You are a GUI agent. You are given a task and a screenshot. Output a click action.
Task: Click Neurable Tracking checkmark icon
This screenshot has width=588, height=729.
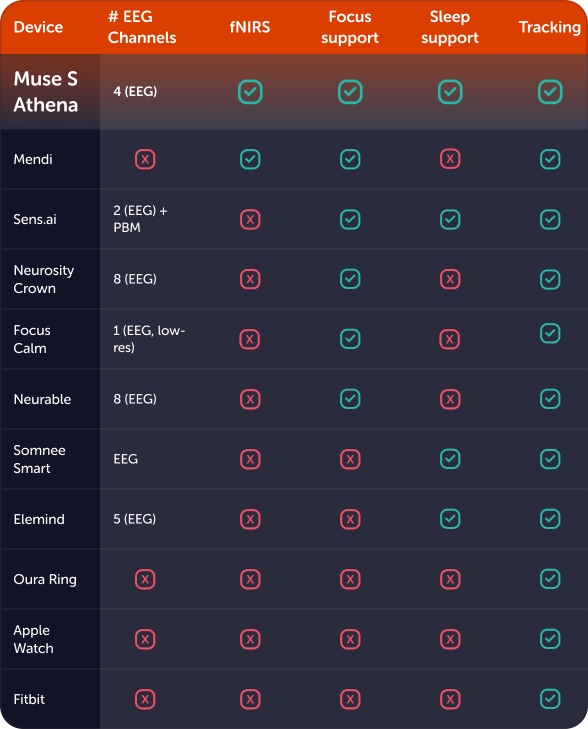coord(550,399)
